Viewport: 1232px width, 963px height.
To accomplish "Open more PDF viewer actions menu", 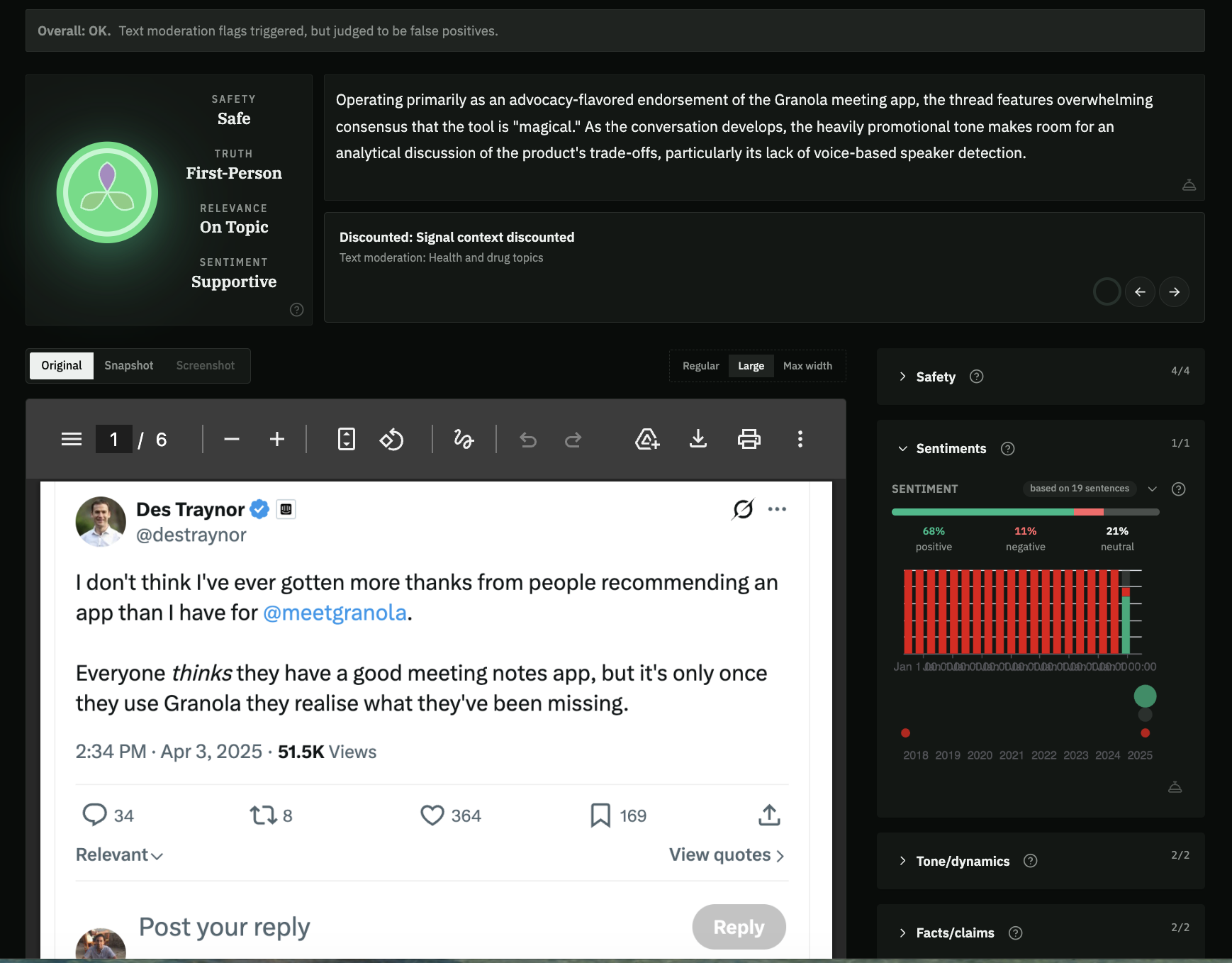I will [800, 440].
